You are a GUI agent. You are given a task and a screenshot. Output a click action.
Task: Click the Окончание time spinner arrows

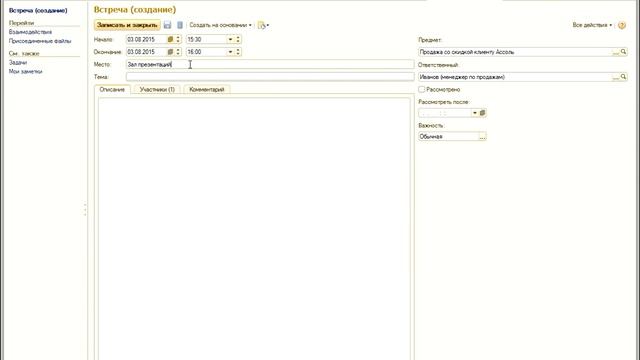point(238,52)
